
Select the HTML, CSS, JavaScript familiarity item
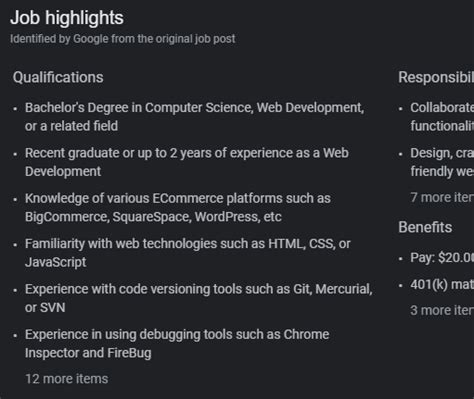pos(188,253)
